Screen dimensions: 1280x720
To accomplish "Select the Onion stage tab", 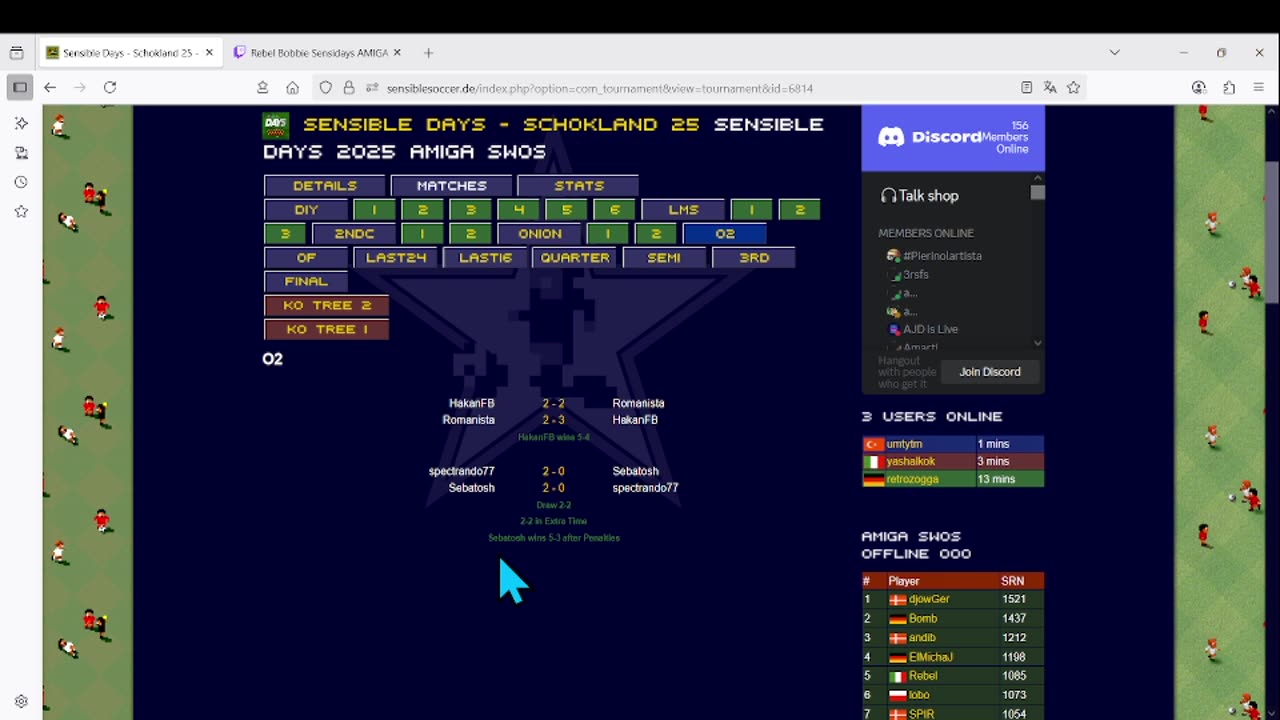I will point(540,234).
